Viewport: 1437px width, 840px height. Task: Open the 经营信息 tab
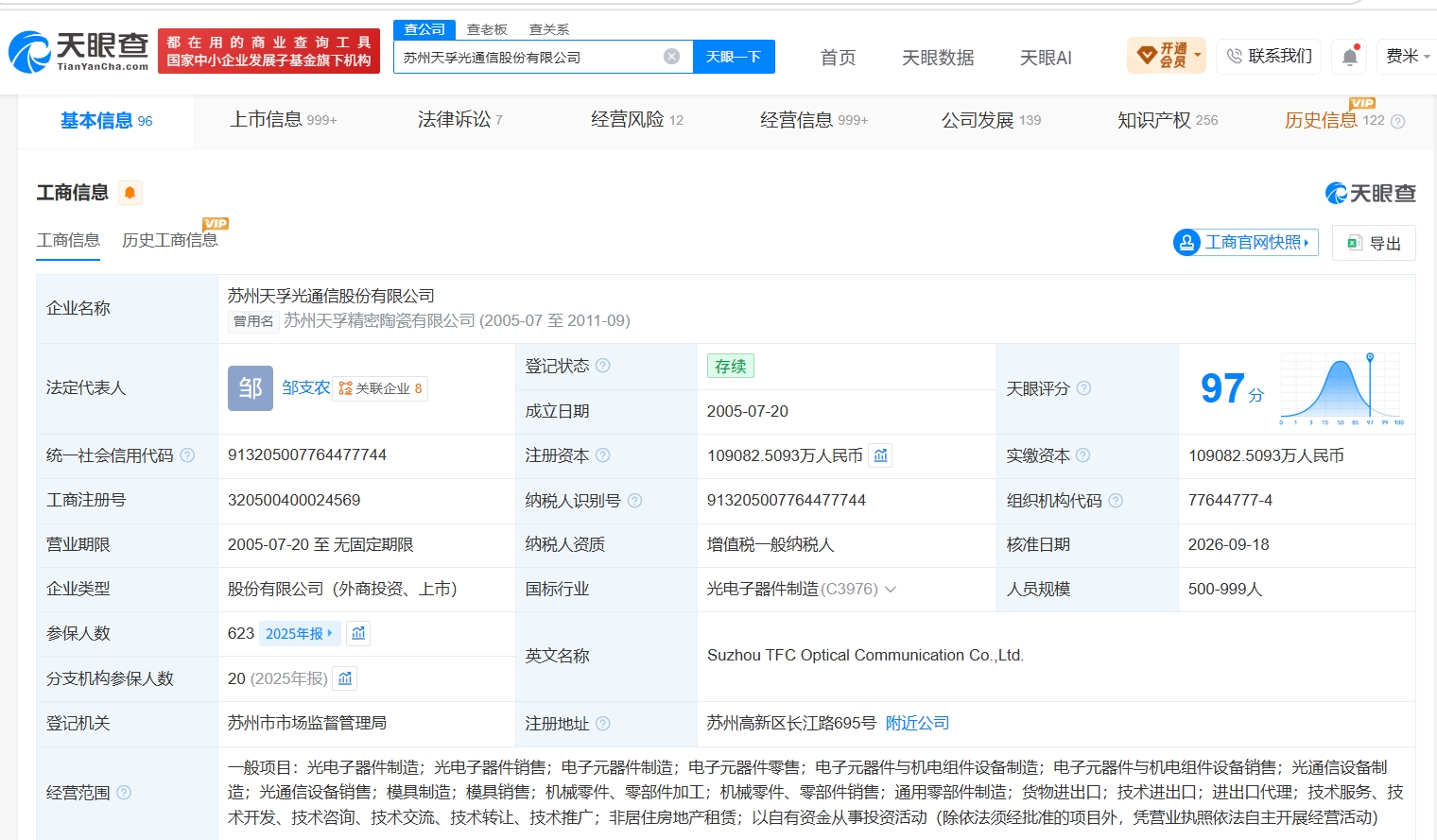[x=814, y=120]
